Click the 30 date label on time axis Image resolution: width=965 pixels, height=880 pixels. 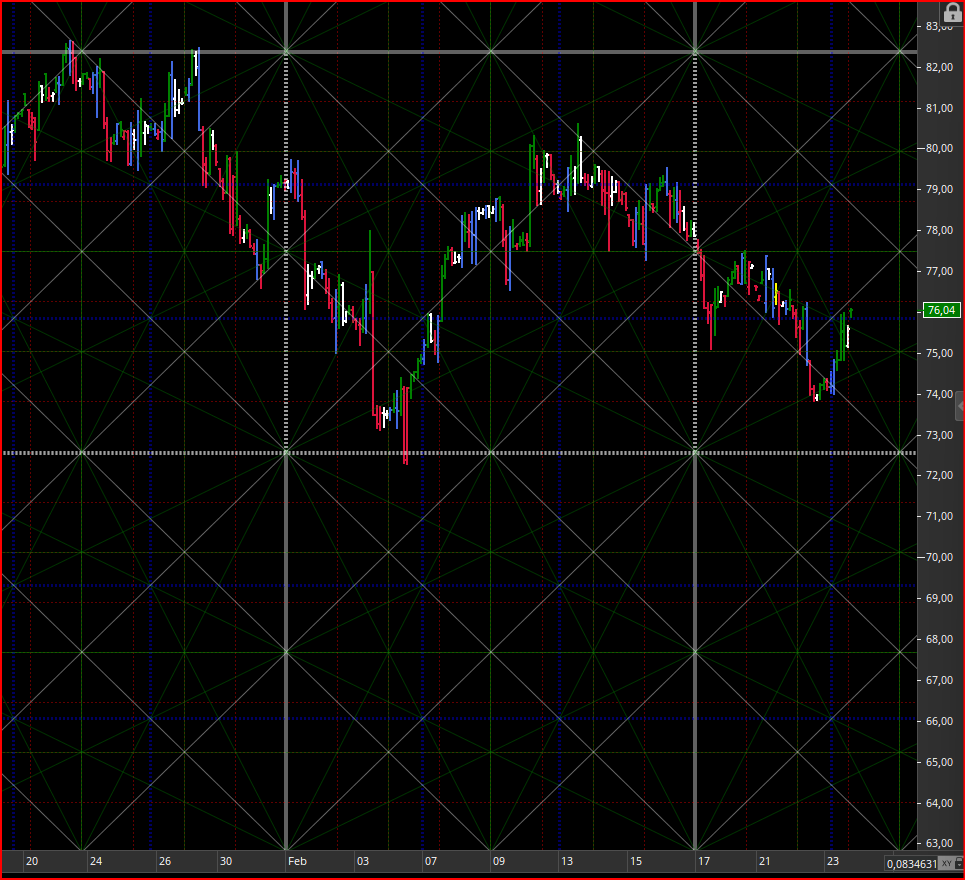[x=226, y=861]
